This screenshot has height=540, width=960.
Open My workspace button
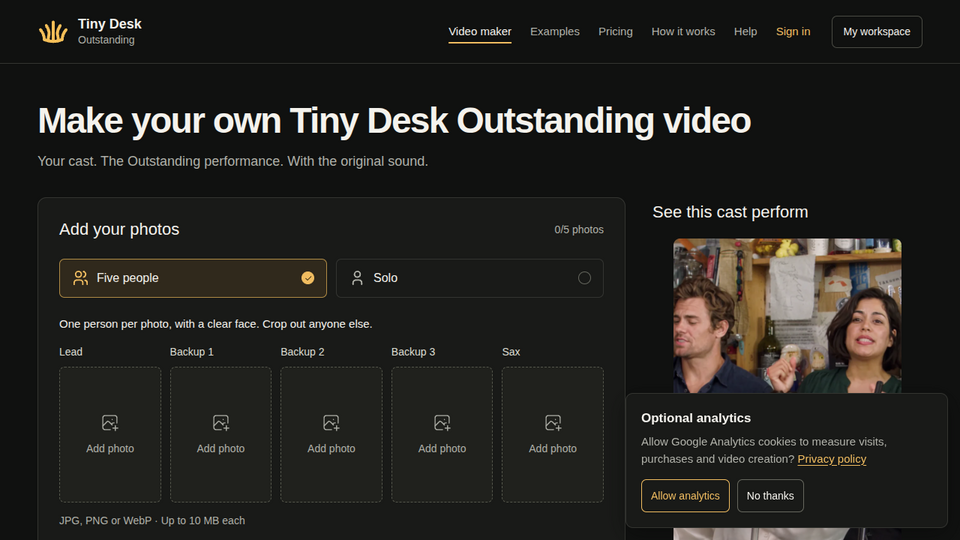(x=877, y=32)
